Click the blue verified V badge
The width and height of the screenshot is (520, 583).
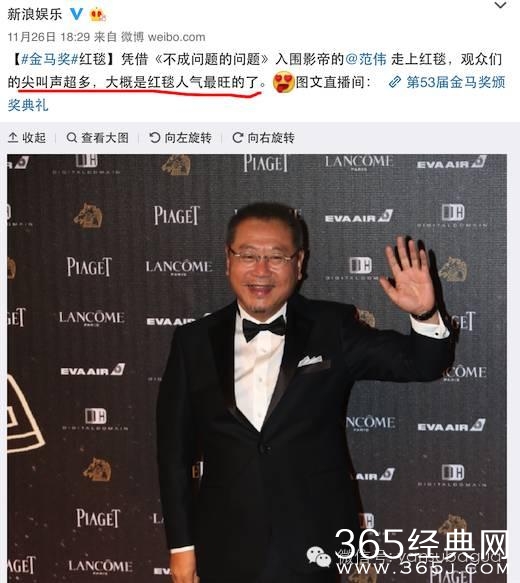pyautogui.click(x=77, y=14)
